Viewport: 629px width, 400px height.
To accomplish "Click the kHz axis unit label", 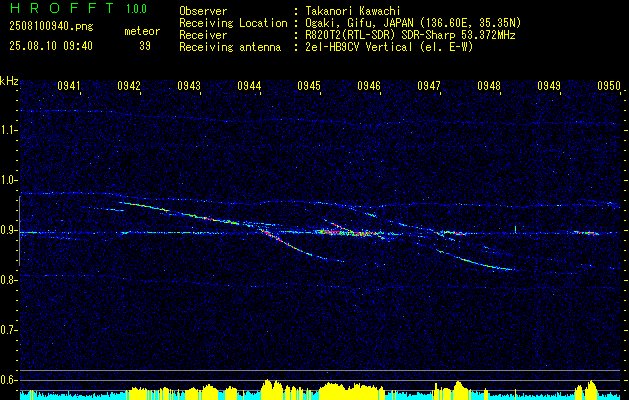I will (x=9, y=81).
